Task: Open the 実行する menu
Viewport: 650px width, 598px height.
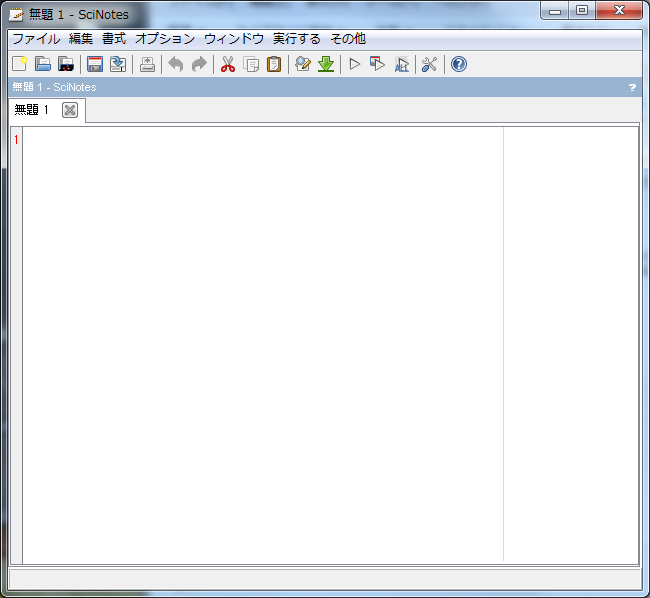Action: point(297,39)
